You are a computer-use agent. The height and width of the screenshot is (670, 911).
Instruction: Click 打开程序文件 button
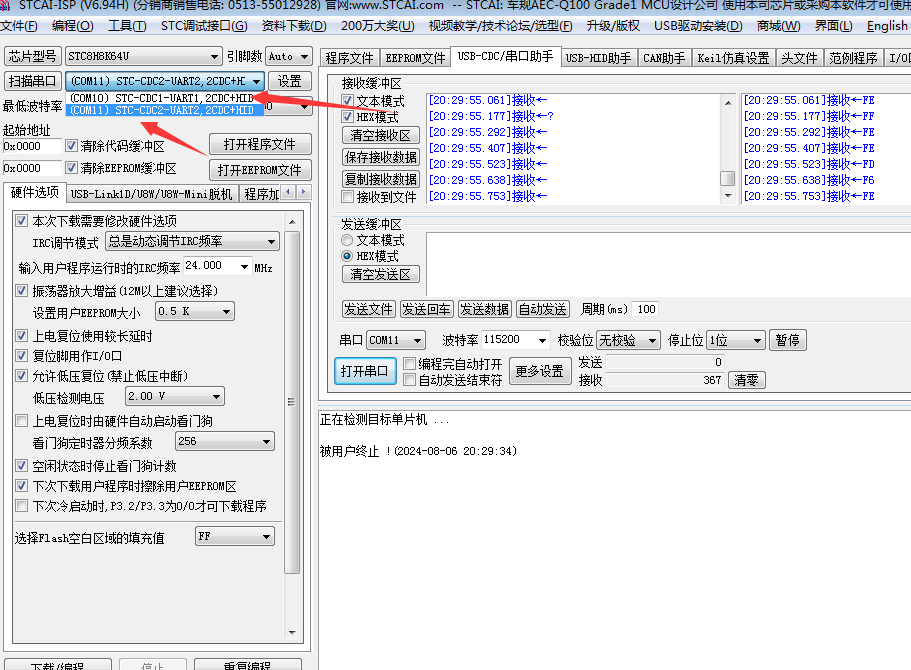coord(260,144)
